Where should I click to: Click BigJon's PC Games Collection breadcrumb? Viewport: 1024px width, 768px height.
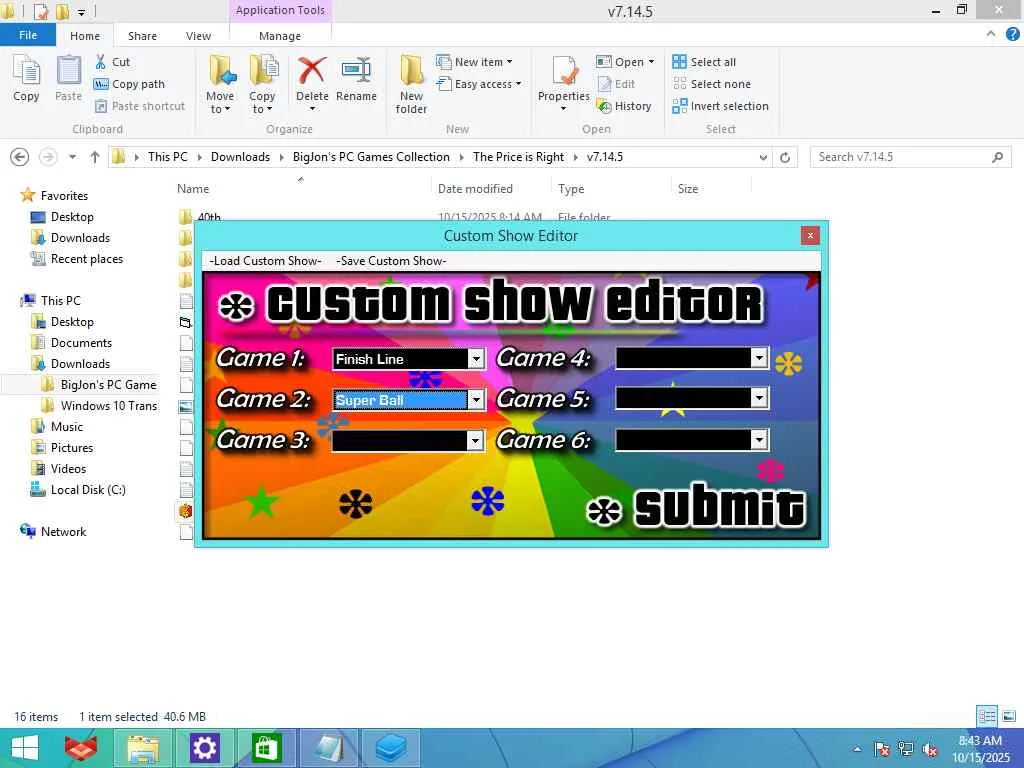[x=371, y=157]
